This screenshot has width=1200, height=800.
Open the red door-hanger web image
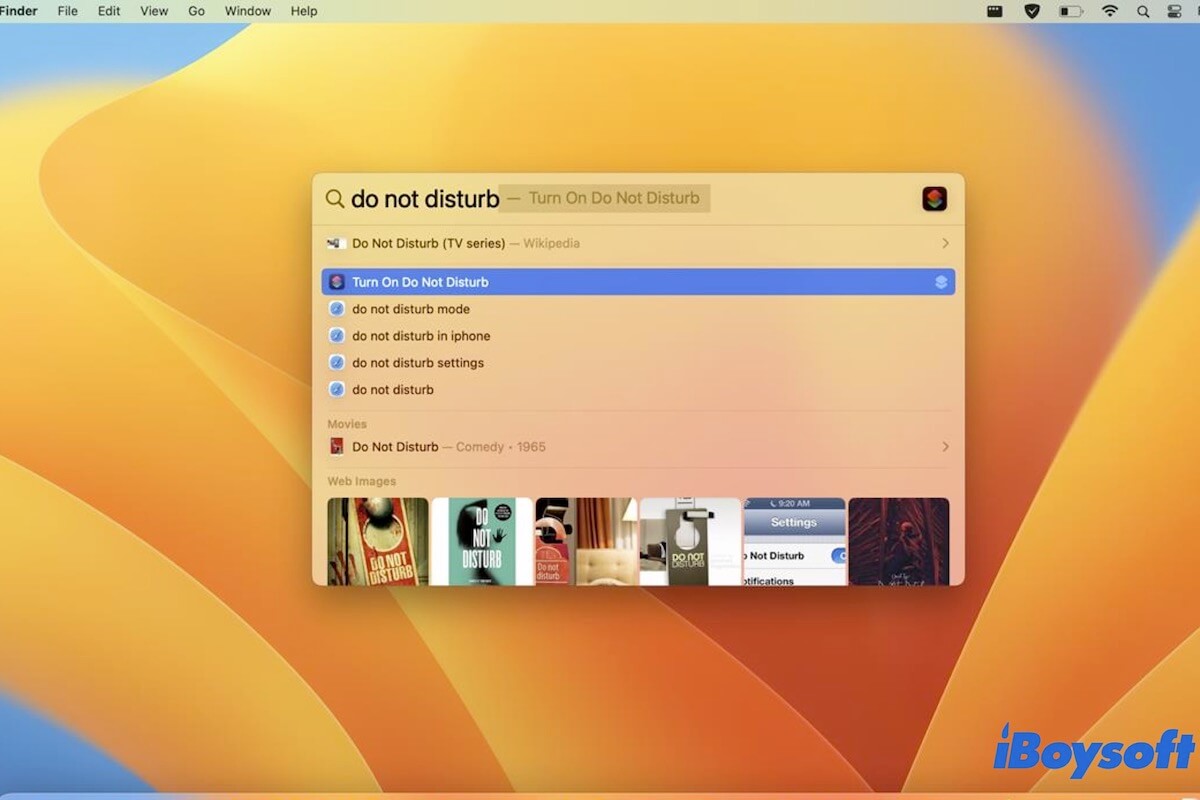tap(378, 541)
